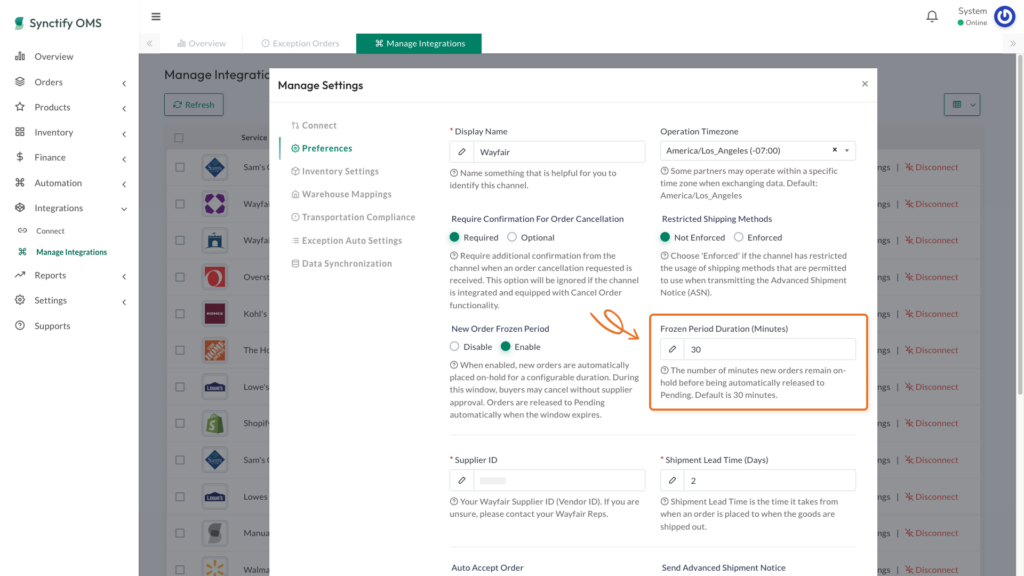
Task: Open the System user power avatar
Action: click(x=1004, y=16)
